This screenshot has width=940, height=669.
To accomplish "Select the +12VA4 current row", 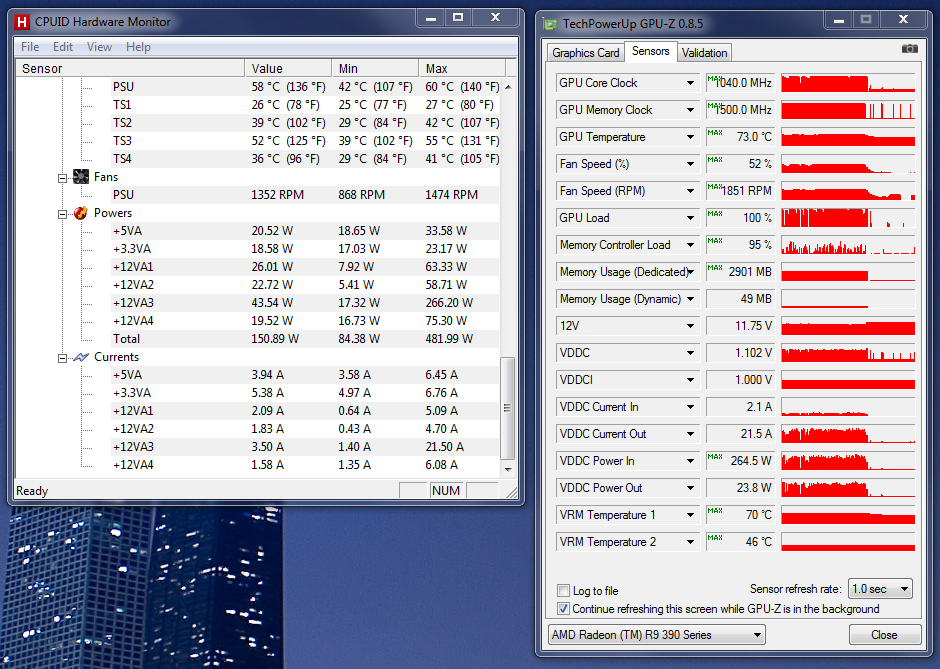I will 306,465.
